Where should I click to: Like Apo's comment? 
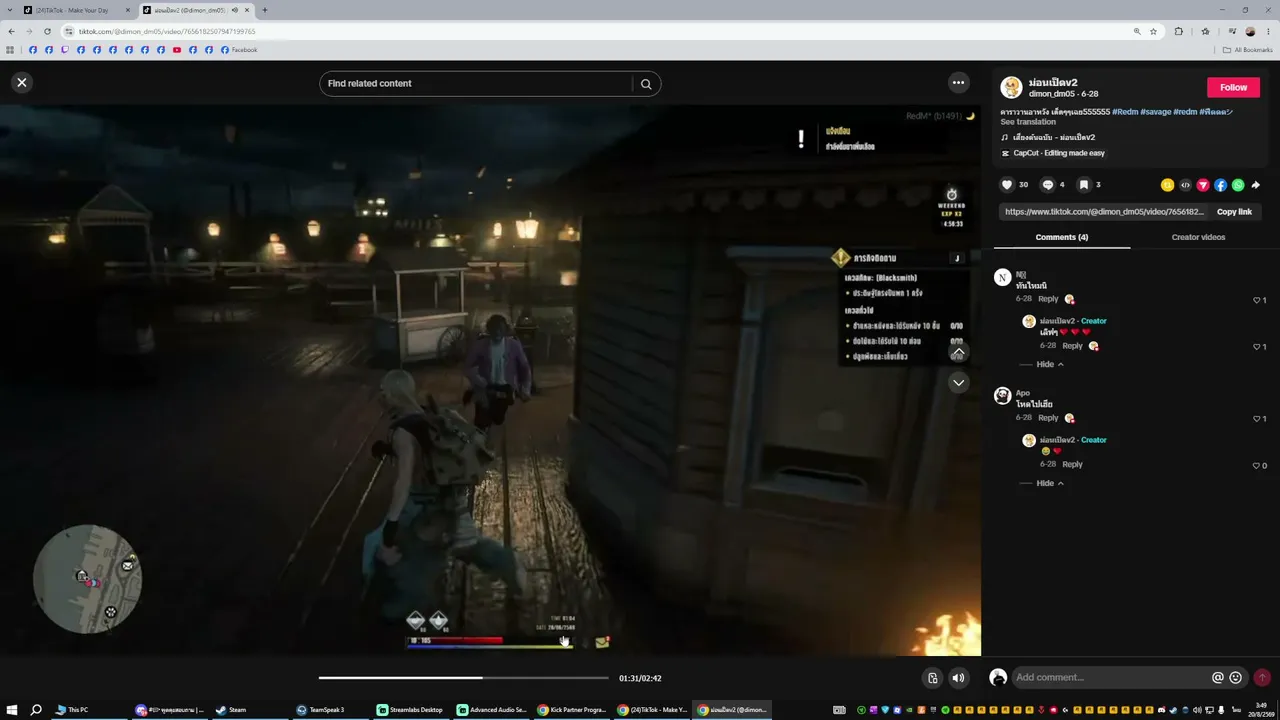1257,419
